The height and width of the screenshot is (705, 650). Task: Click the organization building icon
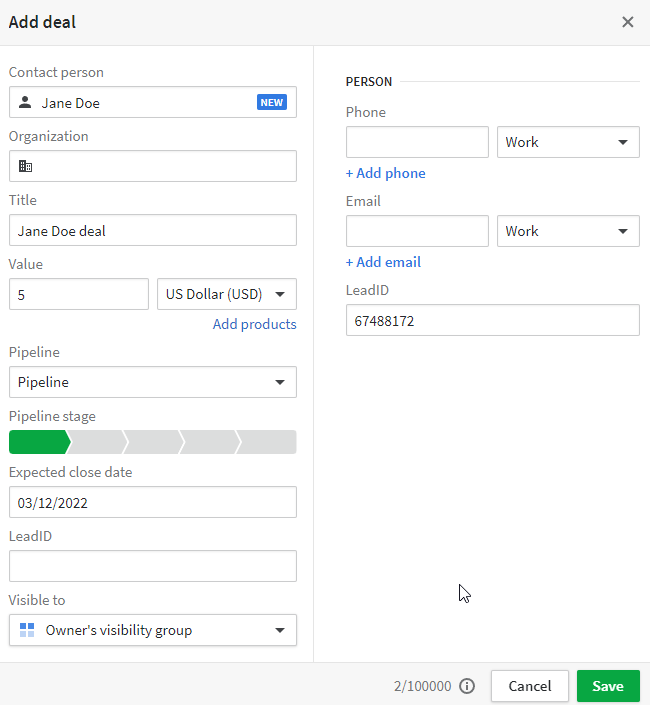click(x=25, y=166)
